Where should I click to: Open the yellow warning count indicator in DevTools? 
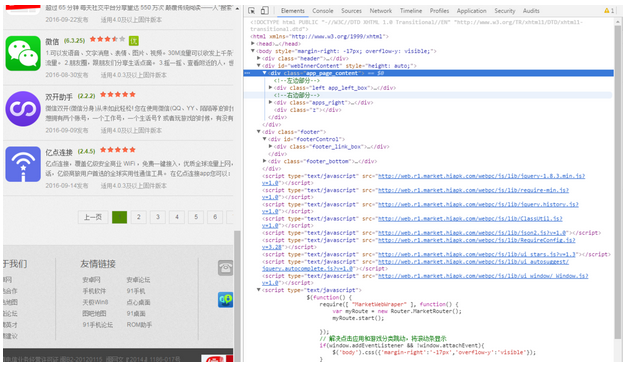pyautogui.click(x=609, y=11)
